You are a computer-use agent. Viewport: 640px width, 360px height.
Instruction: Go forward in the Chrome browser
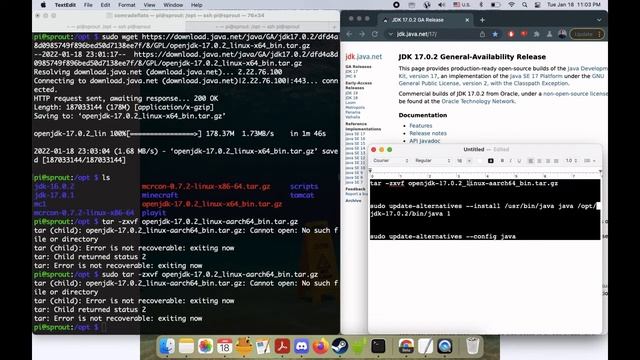(362, 34)
